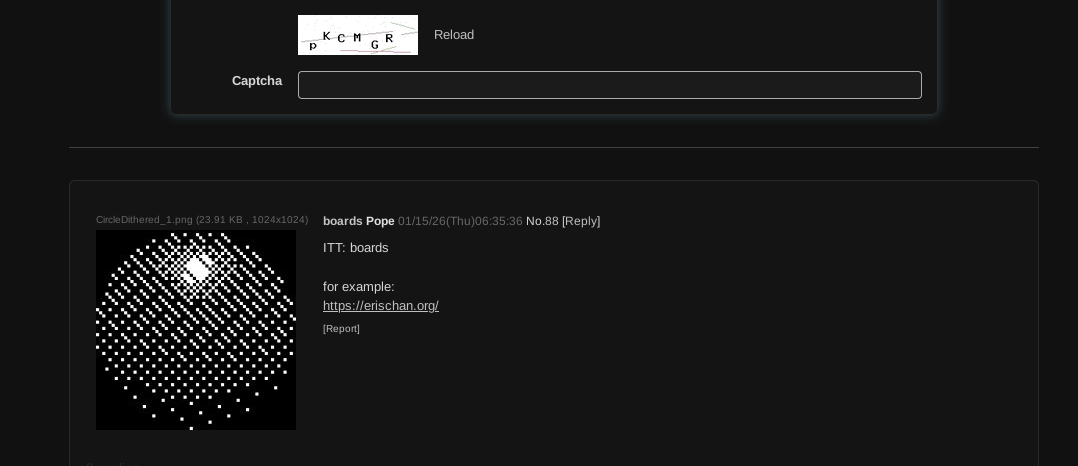Screen dimensions: 1078x466
Task: Click the "ITT: boards" message line
Action: pyautogui.click(x=355, y=248)
